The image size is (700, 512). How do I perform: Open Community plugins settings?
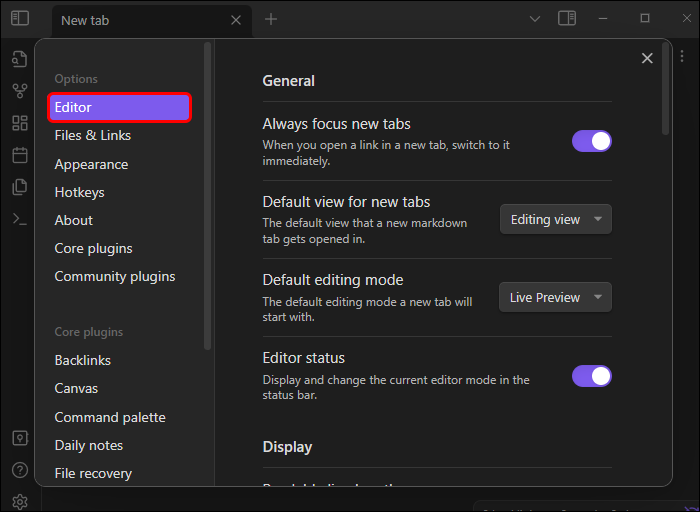[115, 276]
